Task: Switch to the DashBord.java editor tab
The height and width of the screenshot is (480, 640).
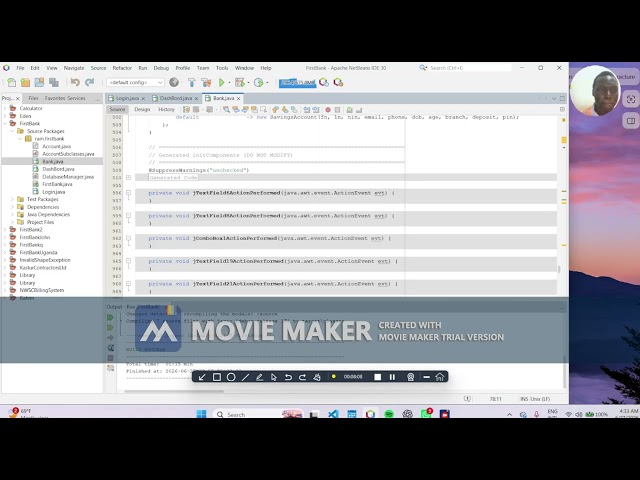Action: [x=176, y=98]
